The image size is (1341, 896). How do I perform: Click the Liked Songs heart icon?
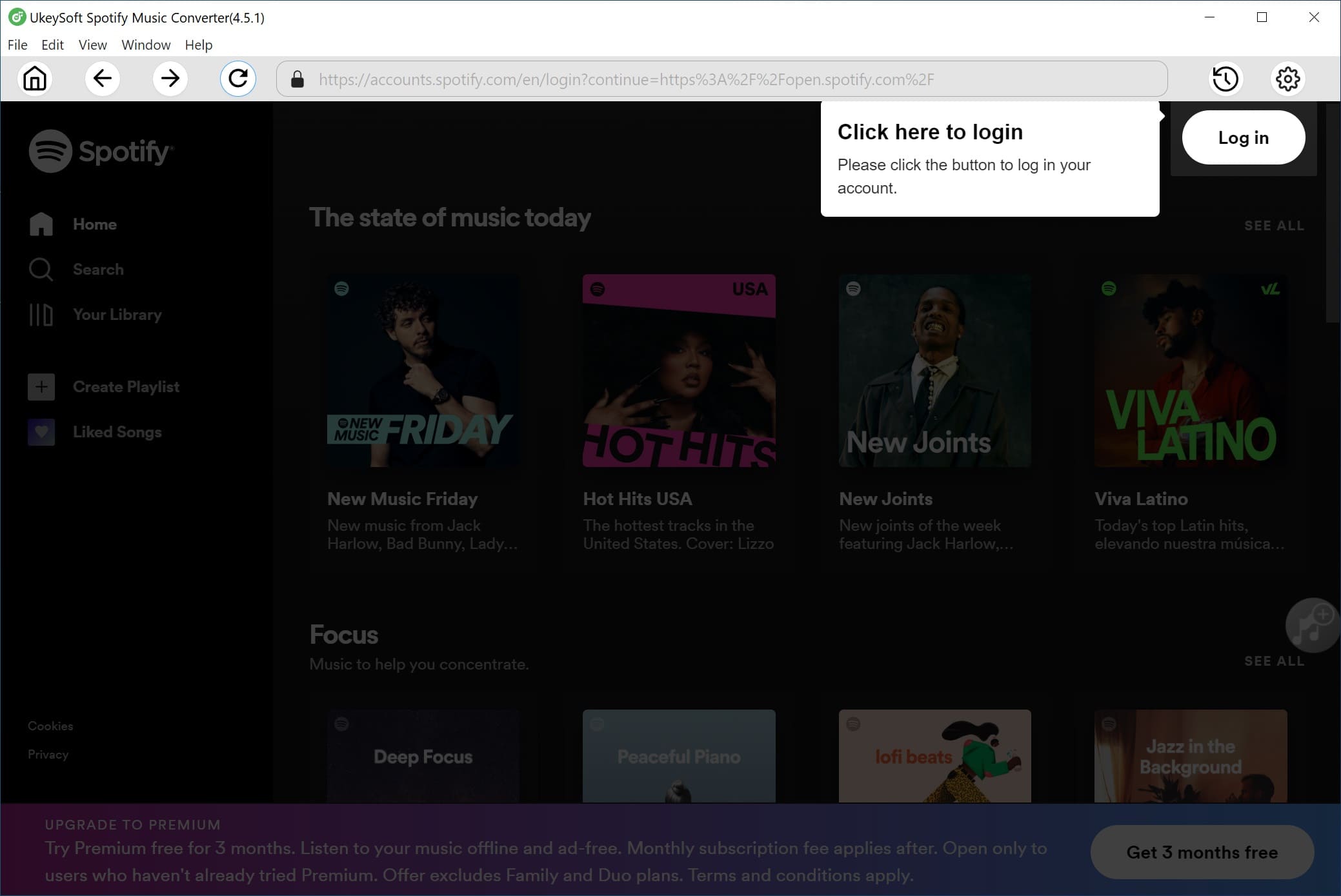click(x=40, y=432)
